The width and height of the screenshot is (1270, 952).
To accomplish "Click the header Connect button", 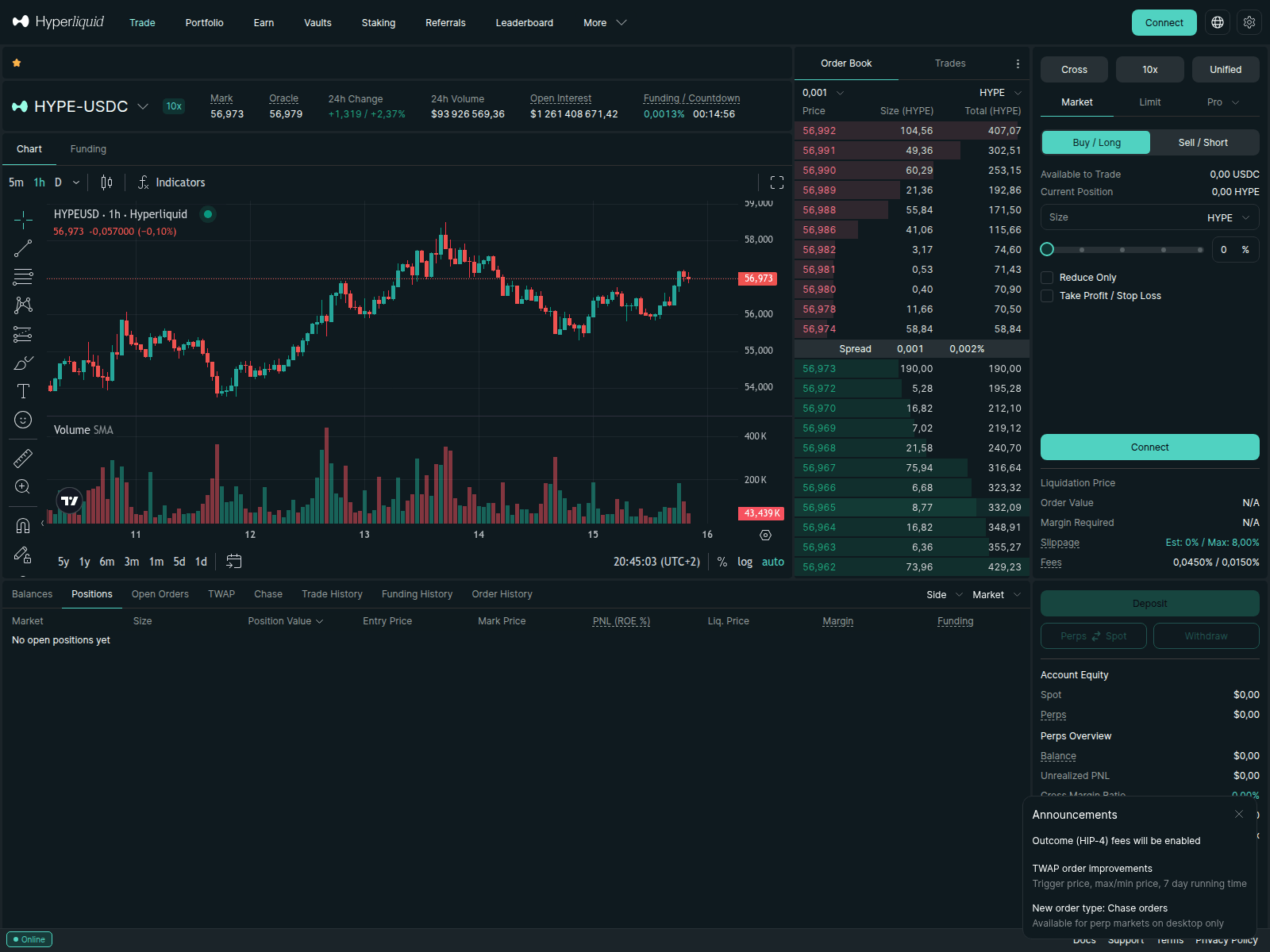I will coord(1164,22).
